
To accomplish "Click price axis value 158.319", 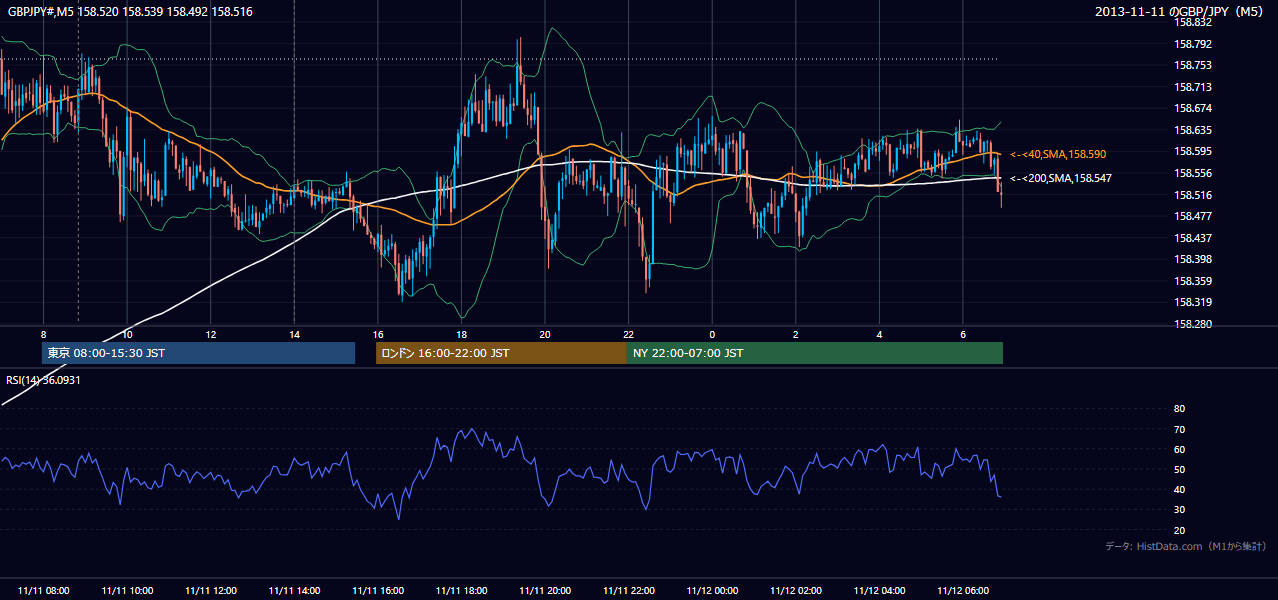I will point(1193,302).
